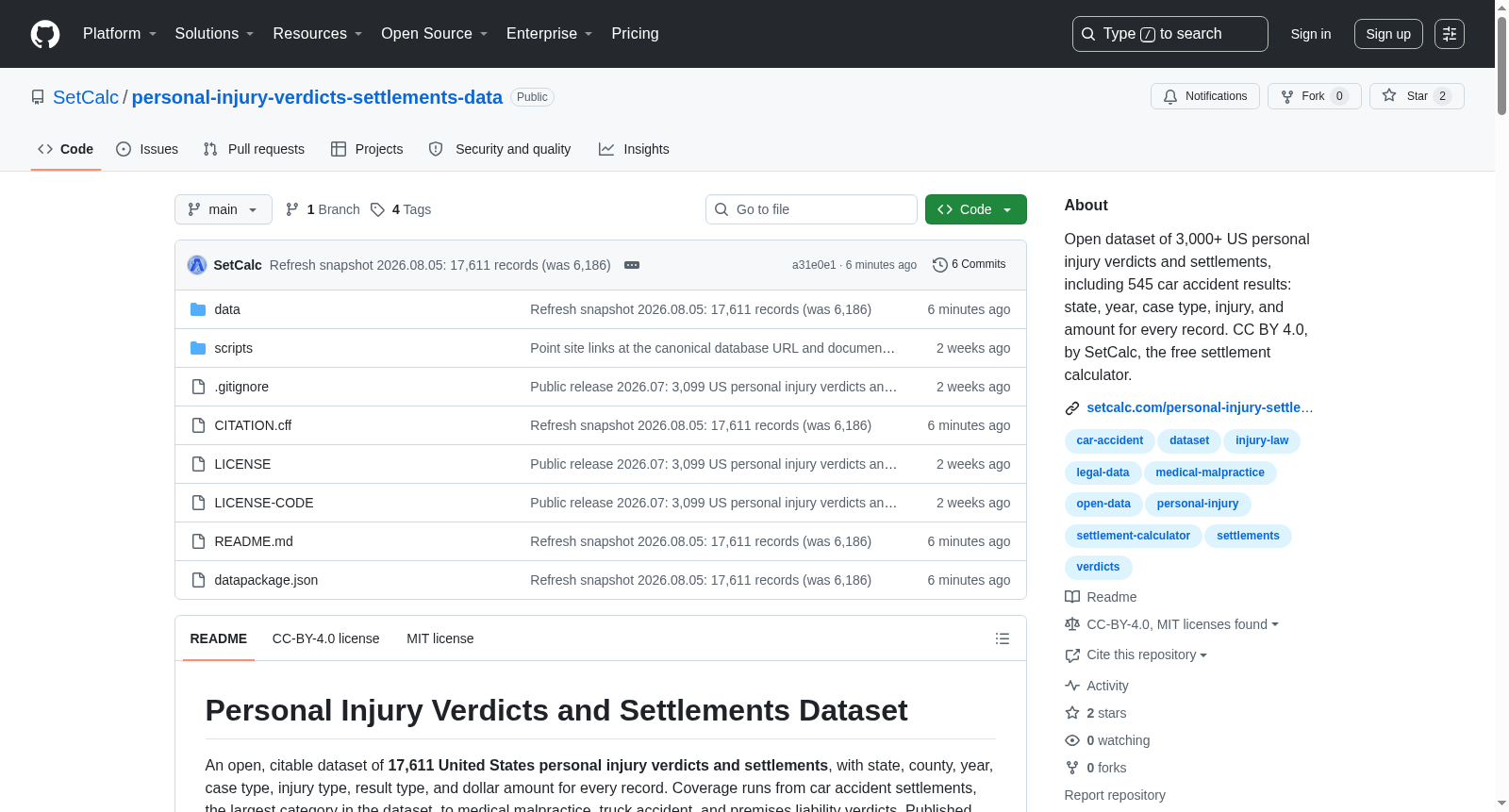Image resolution: width=1509 pixels, height=812 pixels.
Task: Open the Insights tab
Action: (x=634, y=149)
